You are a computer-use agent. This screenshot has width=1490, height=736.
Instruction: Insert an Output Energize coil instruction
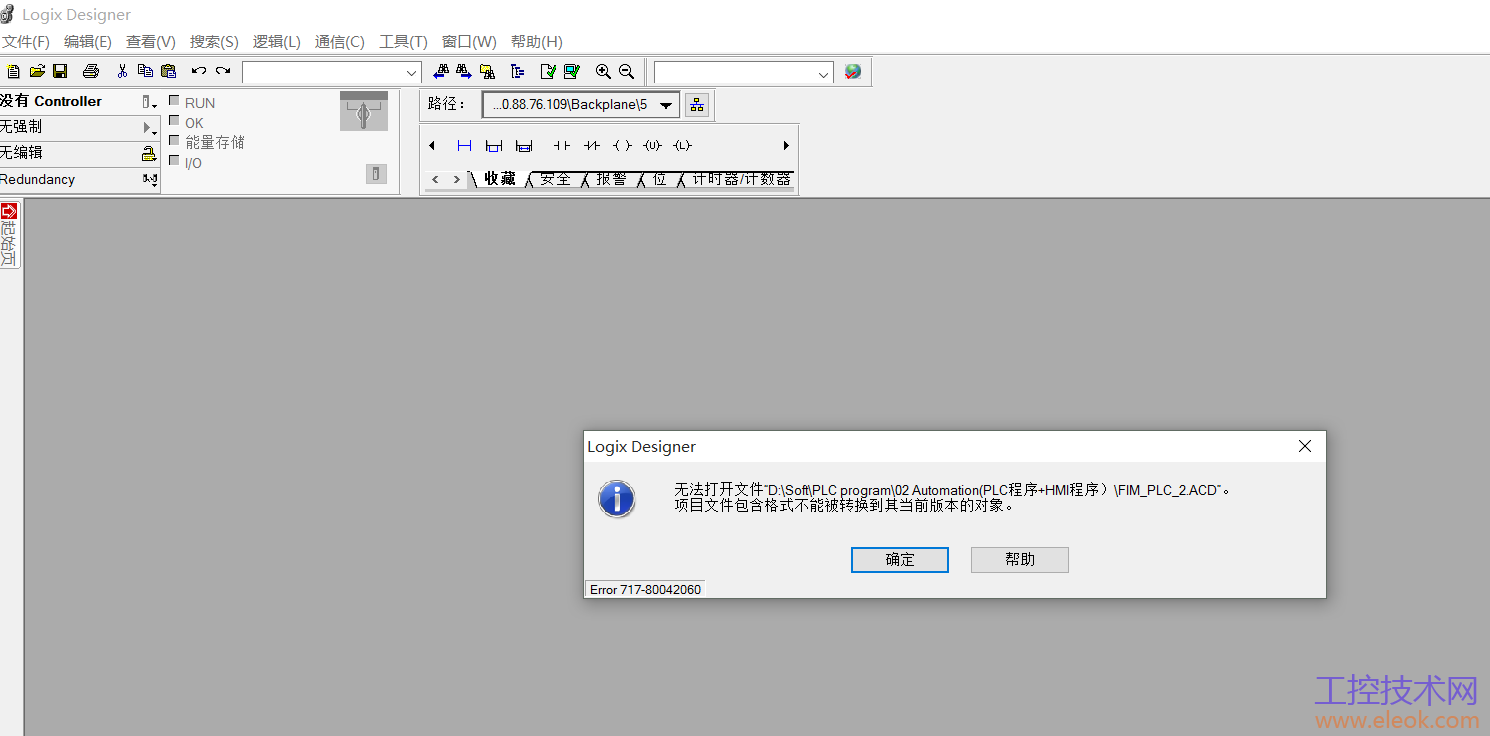coord(622,146)
